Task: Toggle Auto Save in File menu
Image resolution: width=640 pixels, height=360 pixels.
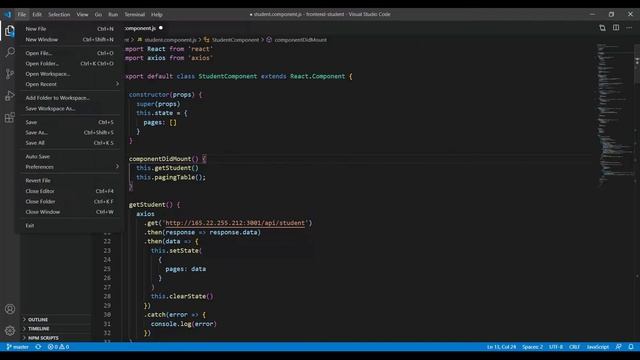Action: tap(70, 156)
